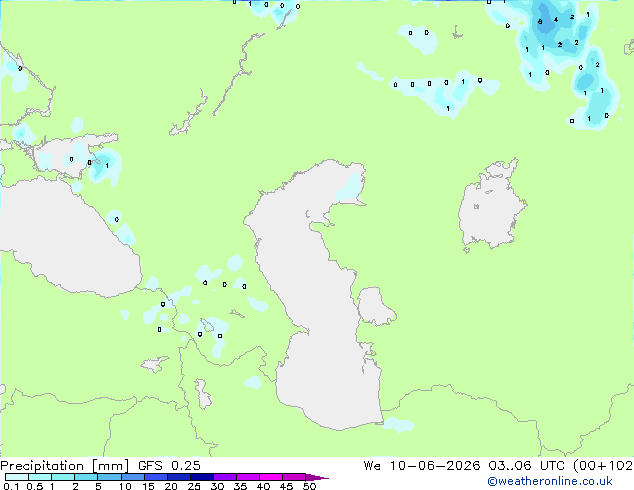Image resolution: width=634 pixels, height=490 pixels.
Task: Select the 5–10 mm legend color box
Action: (x=109, y=477)
